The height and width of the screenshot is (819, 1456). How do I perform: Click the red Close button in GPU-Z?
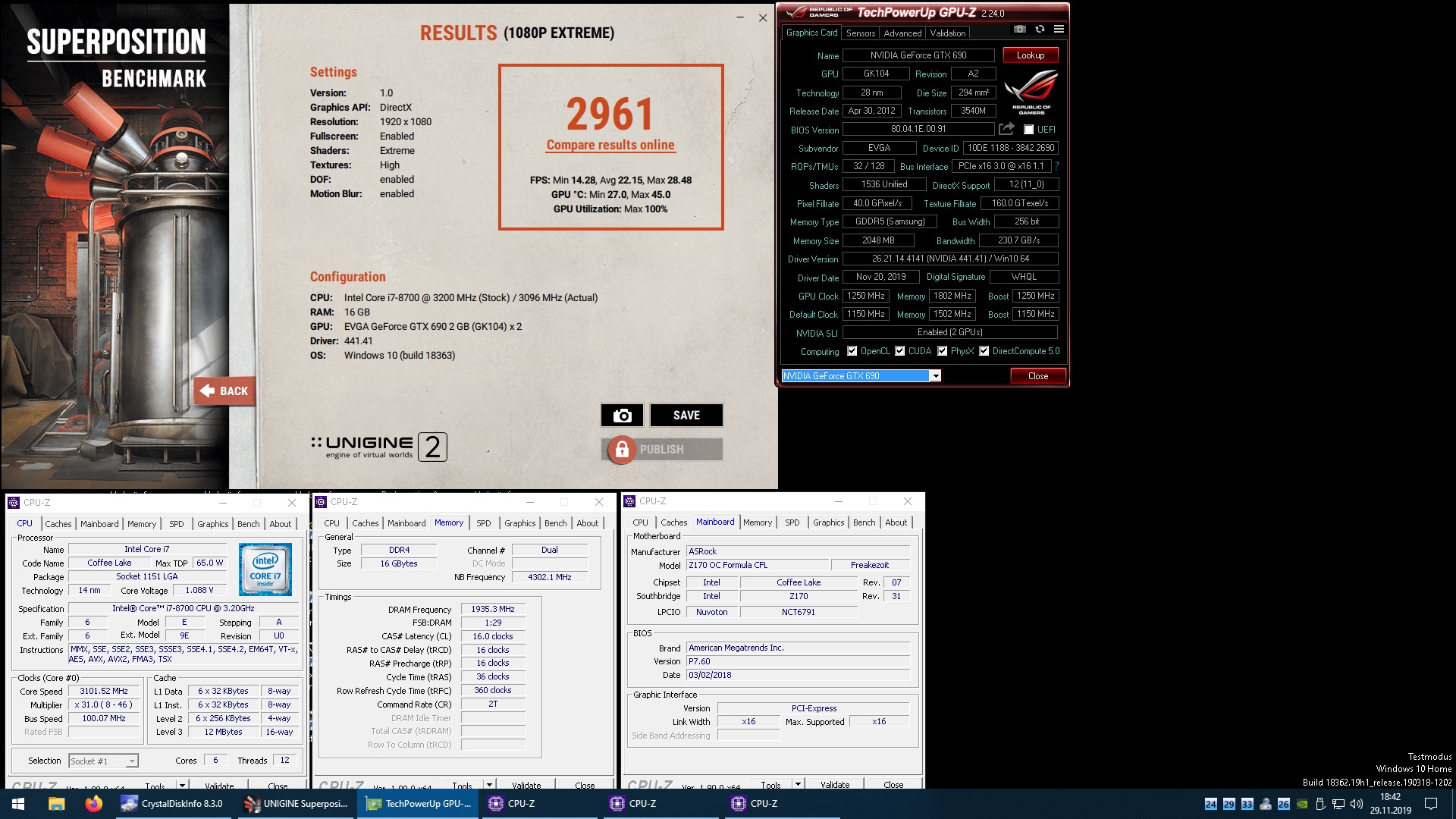point(1037,376)
